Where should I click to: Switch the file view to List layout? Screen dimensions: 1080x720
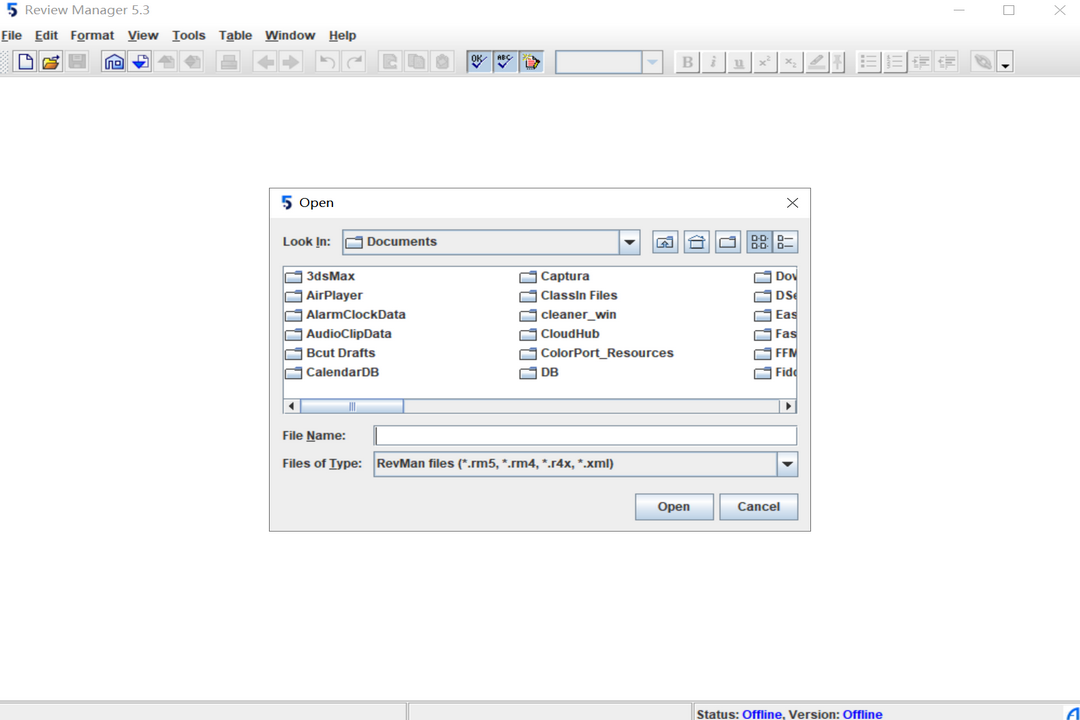(x=760, y=241)
